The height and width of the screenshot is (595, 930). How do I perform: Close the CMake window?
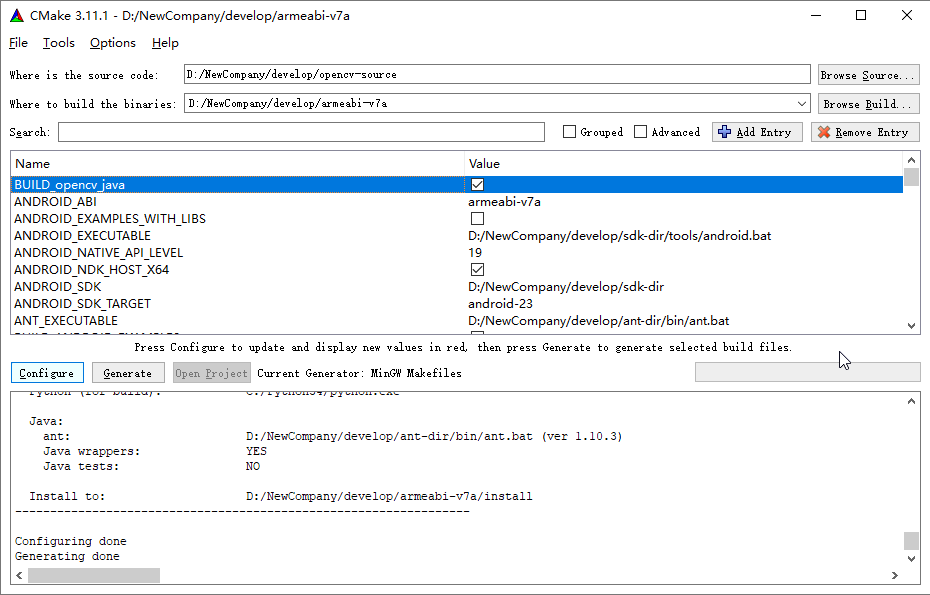coord(907,15)
